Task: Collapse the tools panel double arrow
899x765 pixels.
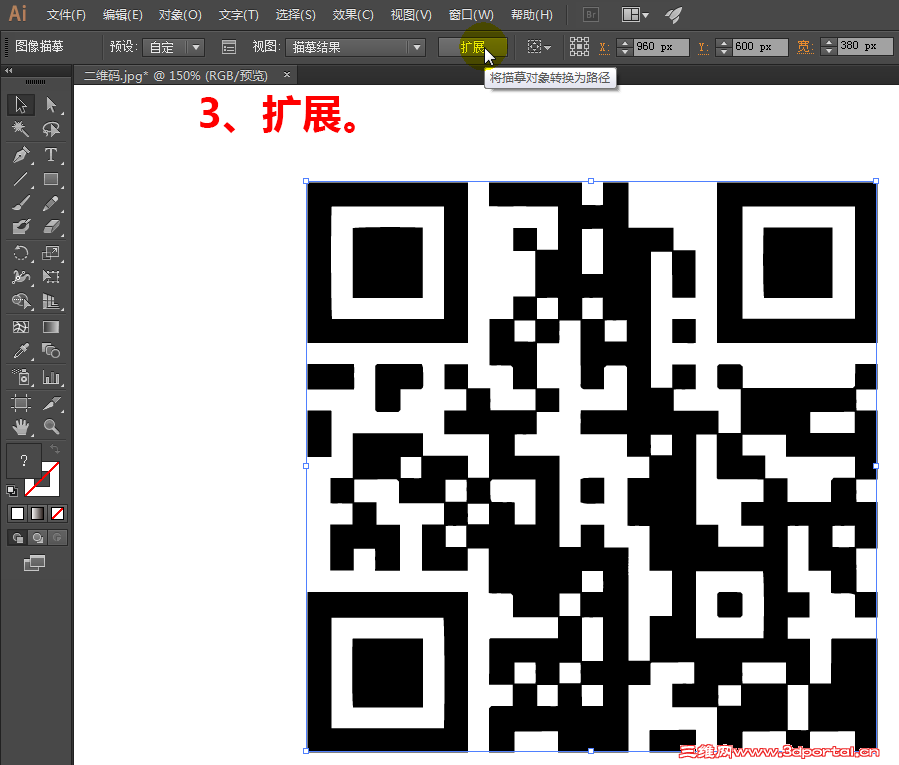Action: pos(9,71)
